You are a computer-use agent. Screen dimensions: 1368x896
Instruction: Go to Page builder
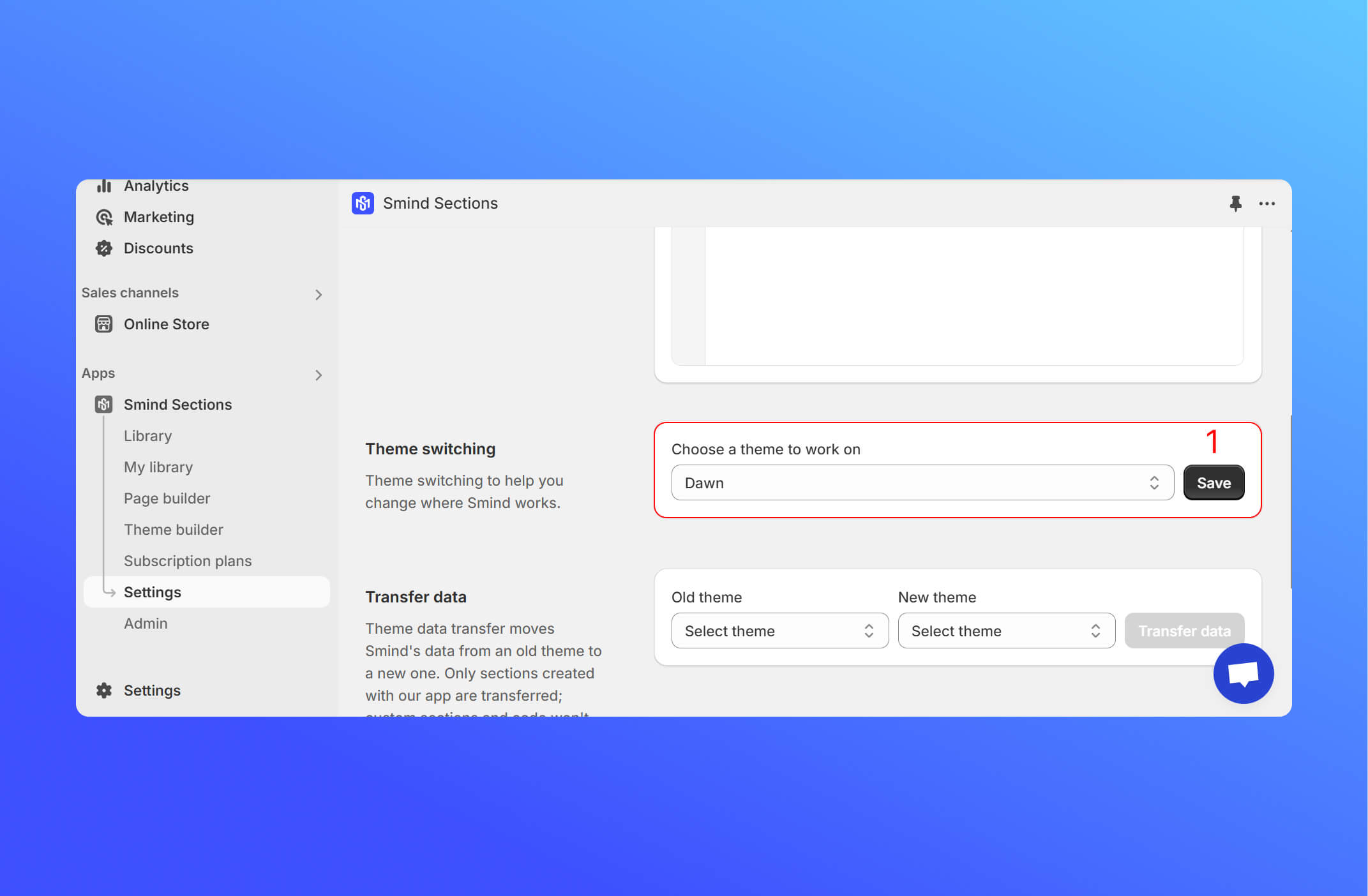tap(167, 498)
